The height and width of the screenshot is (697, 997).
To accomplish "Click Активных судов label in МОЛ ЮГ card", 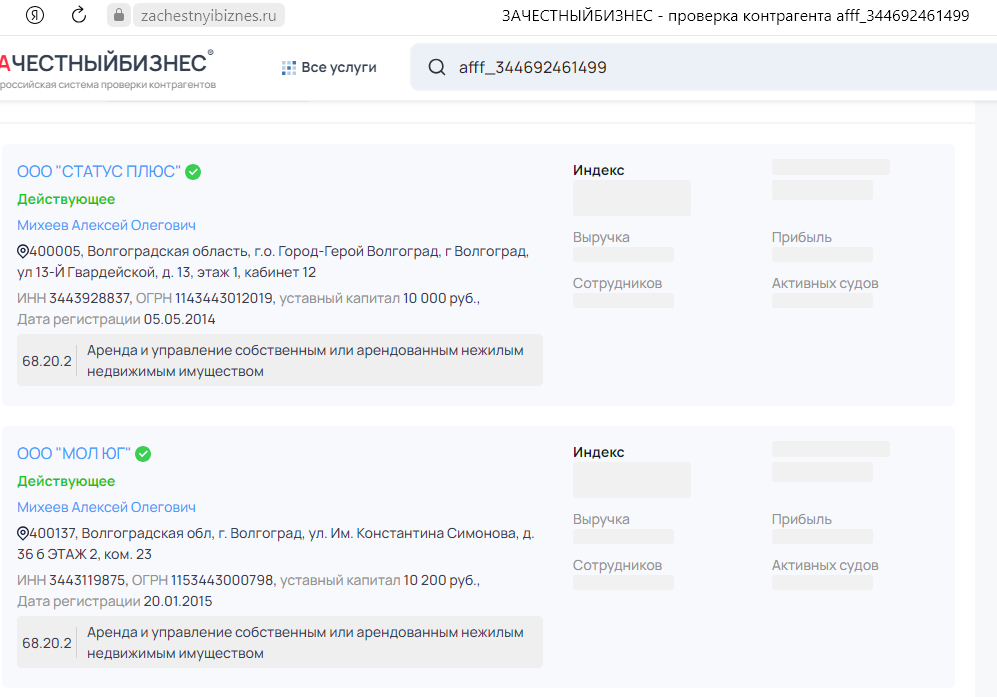I will point(825,565).
